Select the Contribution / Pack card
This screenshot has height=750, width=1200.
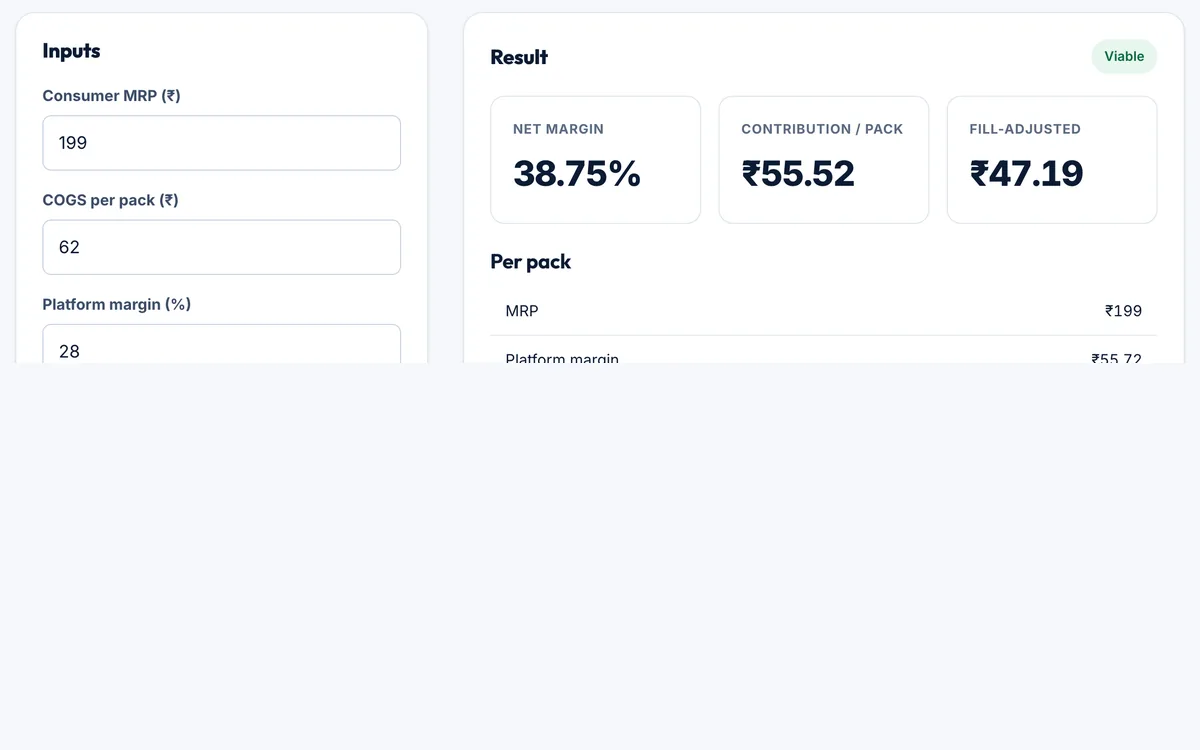(x=824, y=160)
